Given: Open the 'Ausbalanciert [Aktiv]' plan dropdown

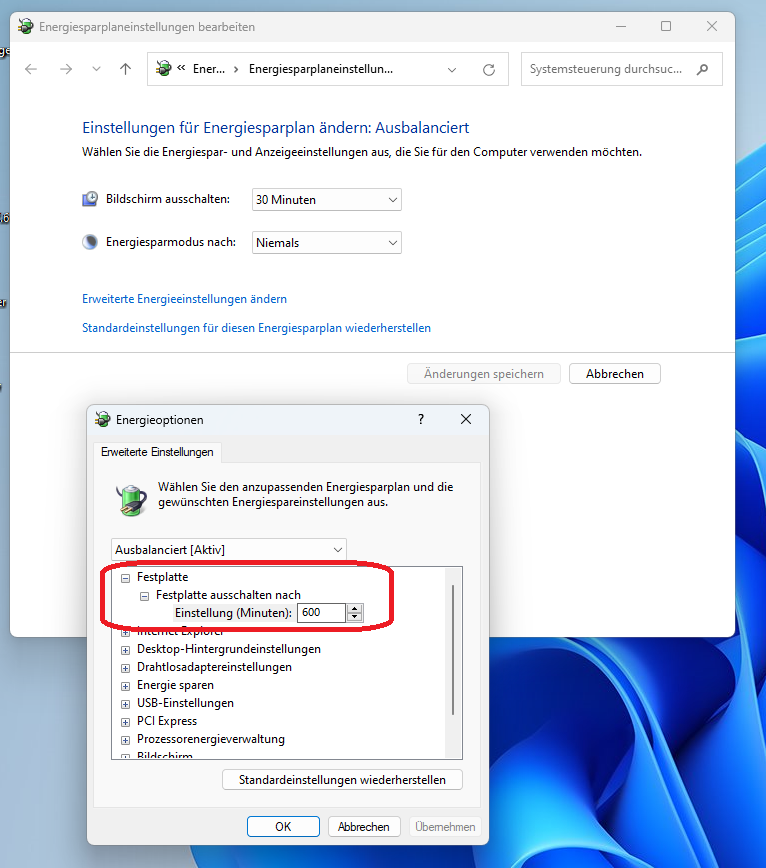Looking at the screenshot, I should tap(229, 550).
